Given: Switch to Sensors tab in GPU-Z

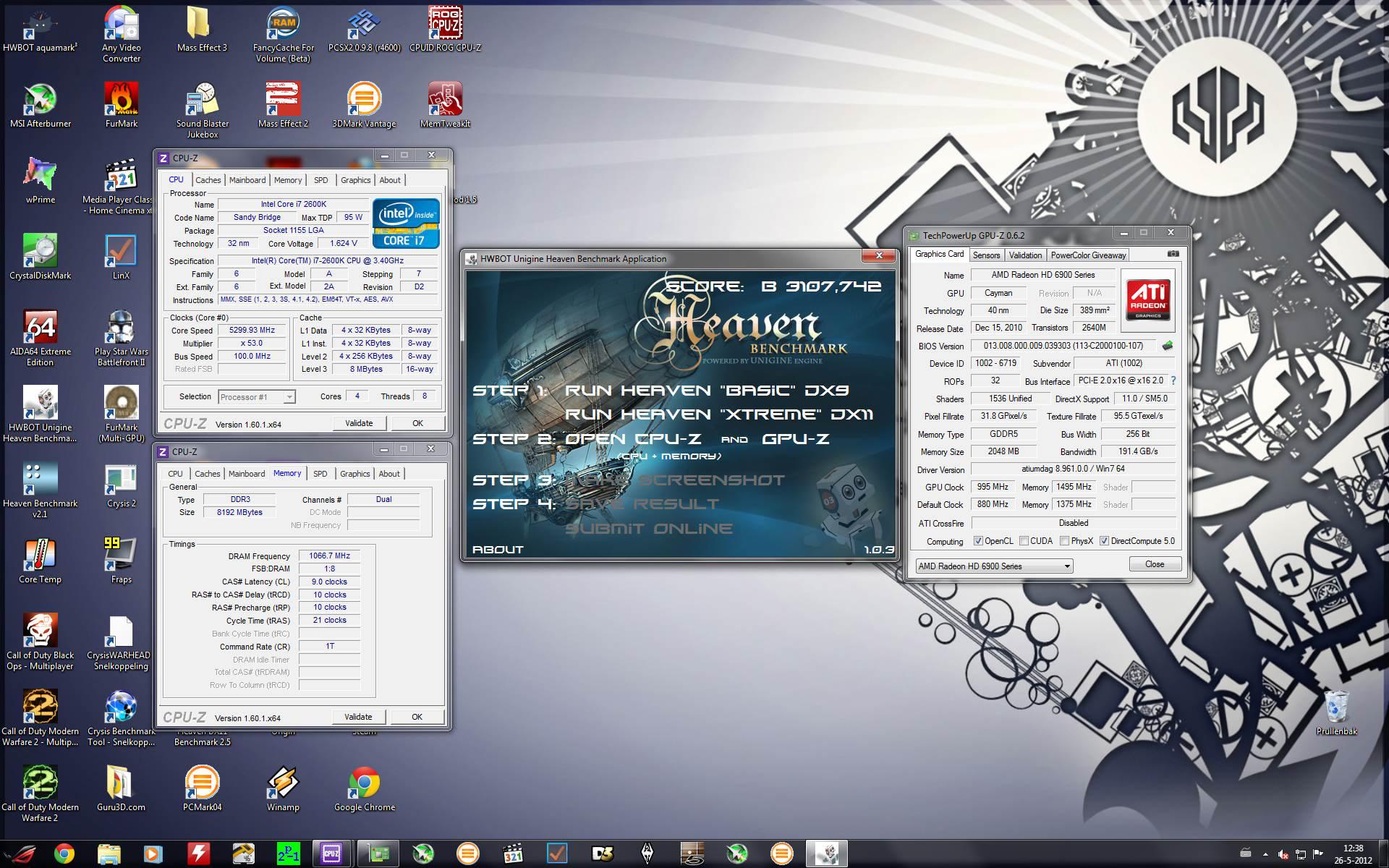Looking at the screenshot, I should click(x=986, y=255).
